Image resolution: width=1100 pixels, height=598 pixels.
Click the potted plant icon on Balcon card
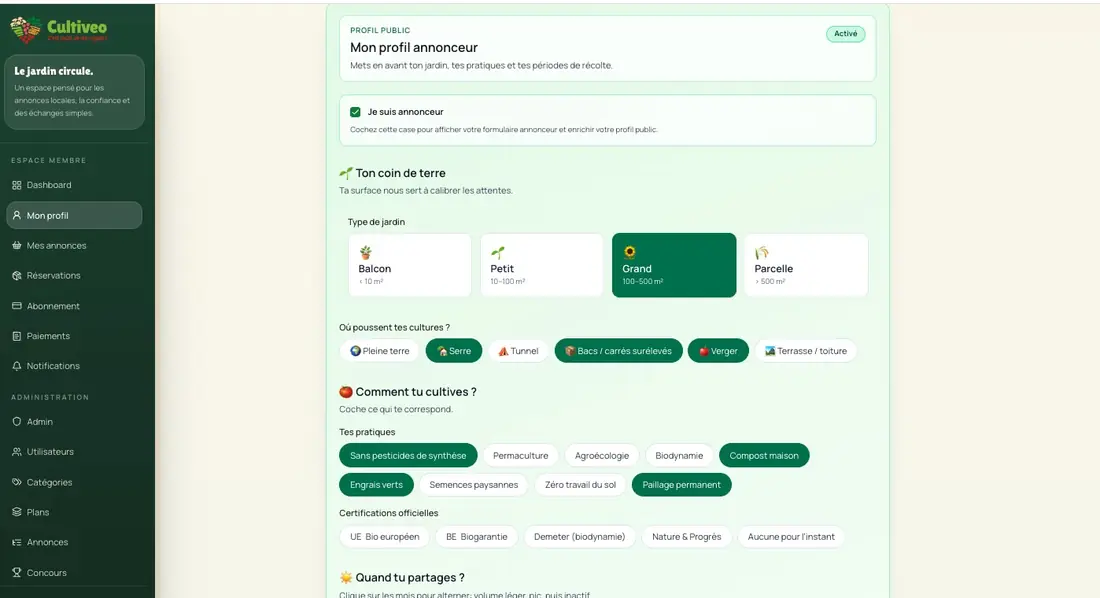tap(365, 253)
